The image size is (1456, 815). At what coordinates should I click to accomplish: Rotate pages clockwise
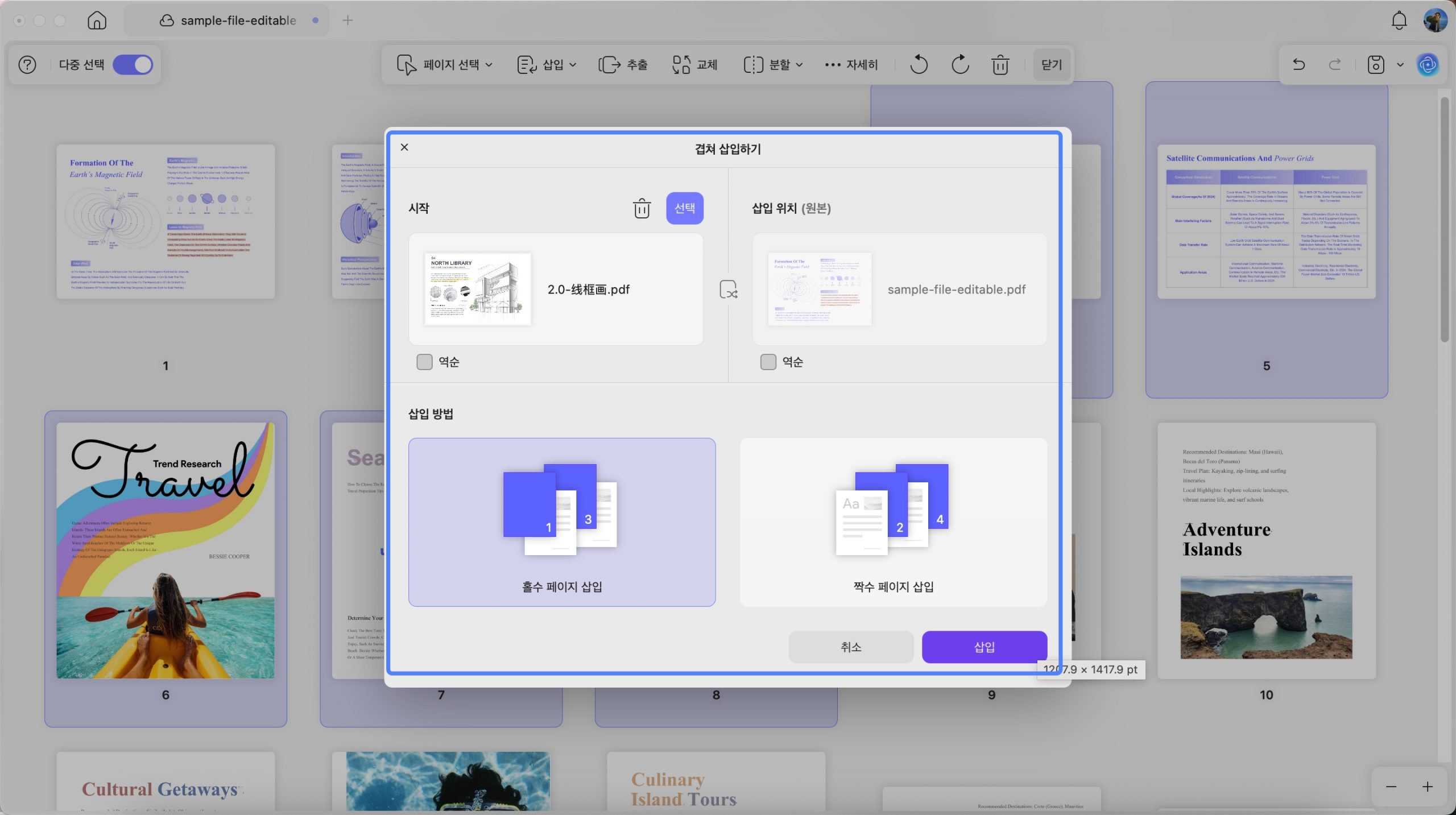click(960, 65)
